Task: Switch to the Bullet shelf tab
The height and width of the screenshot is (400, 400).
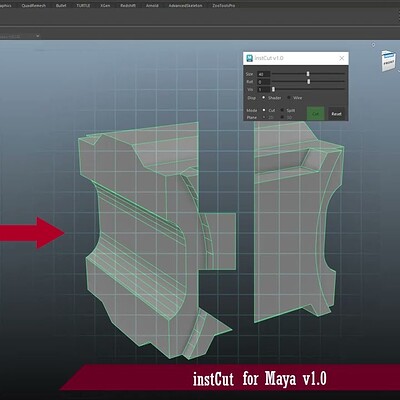Action: (61, 6)
